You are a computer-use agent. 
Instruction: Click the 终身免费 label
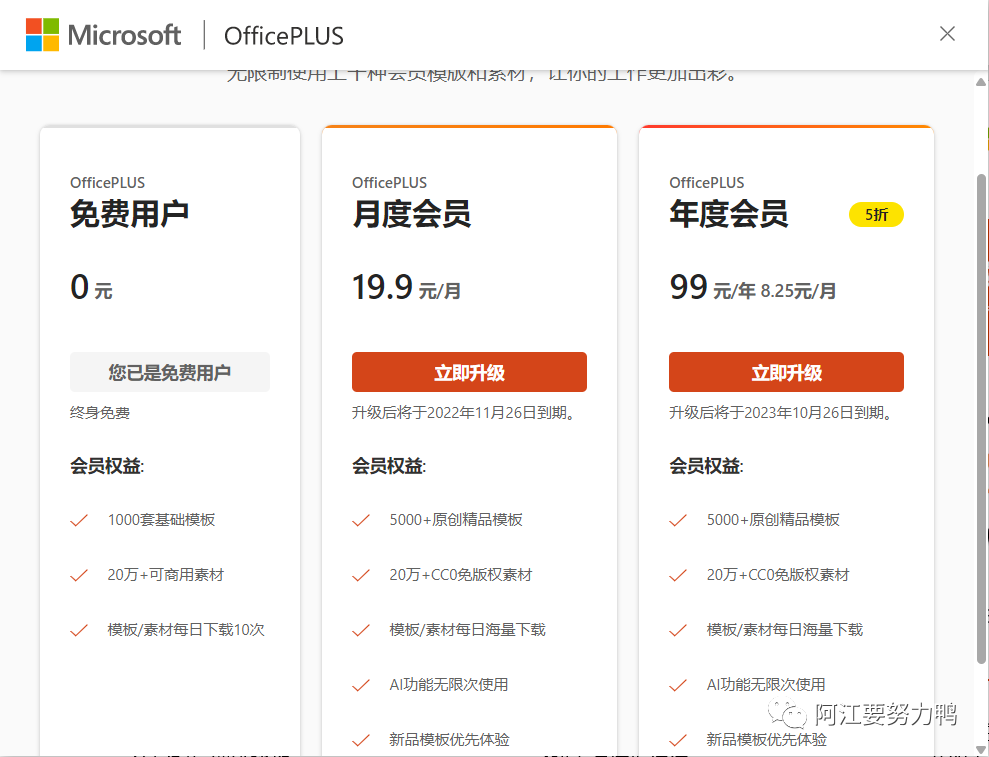point(100,413)
